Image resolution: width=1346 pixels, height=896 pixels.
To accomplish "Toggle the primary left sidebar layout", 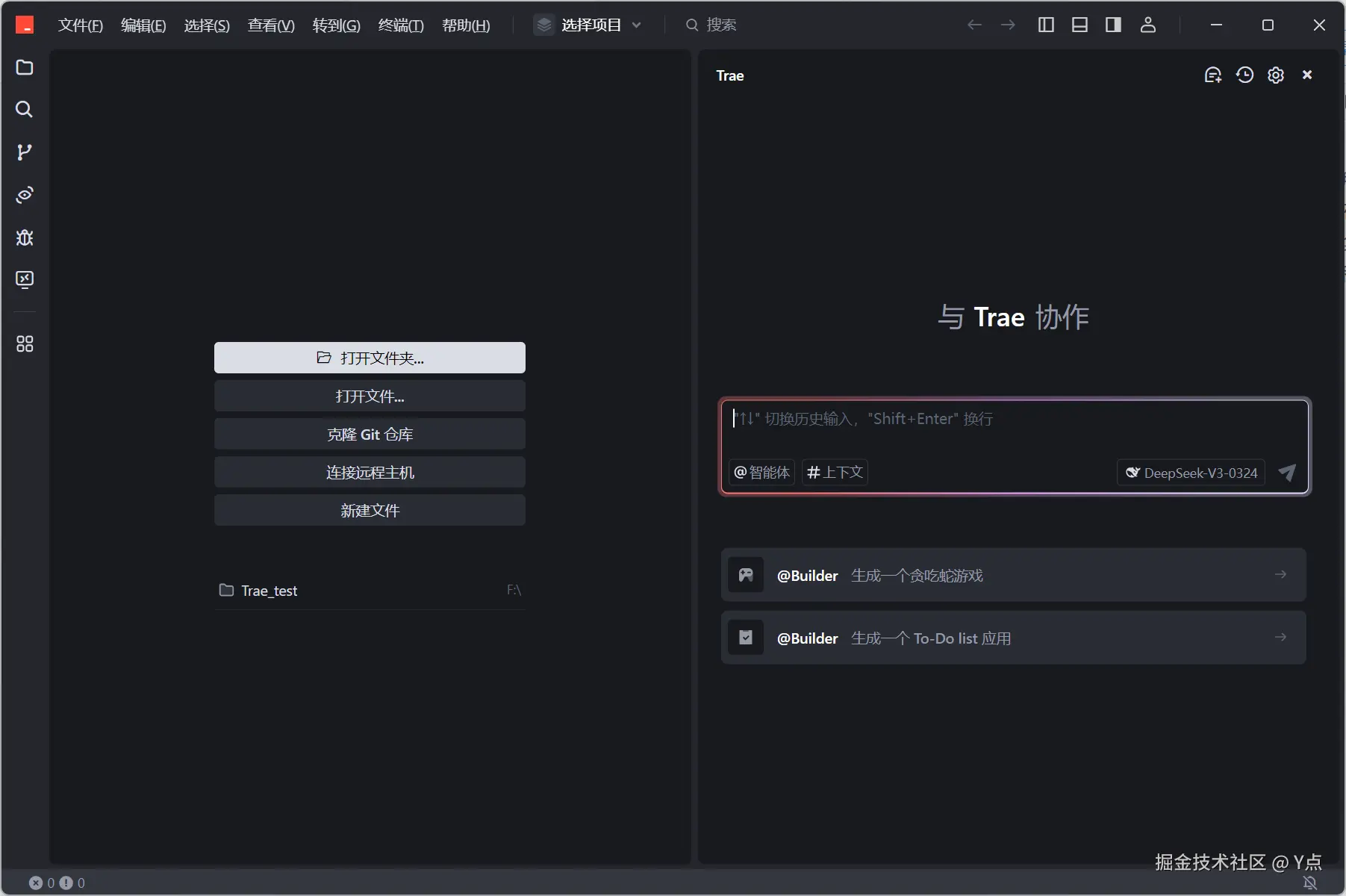I will coord(1046,25).
